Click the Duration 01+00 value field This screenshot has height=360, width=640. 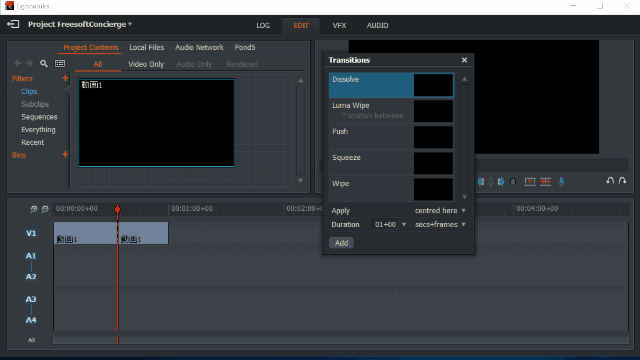point(385,224)
